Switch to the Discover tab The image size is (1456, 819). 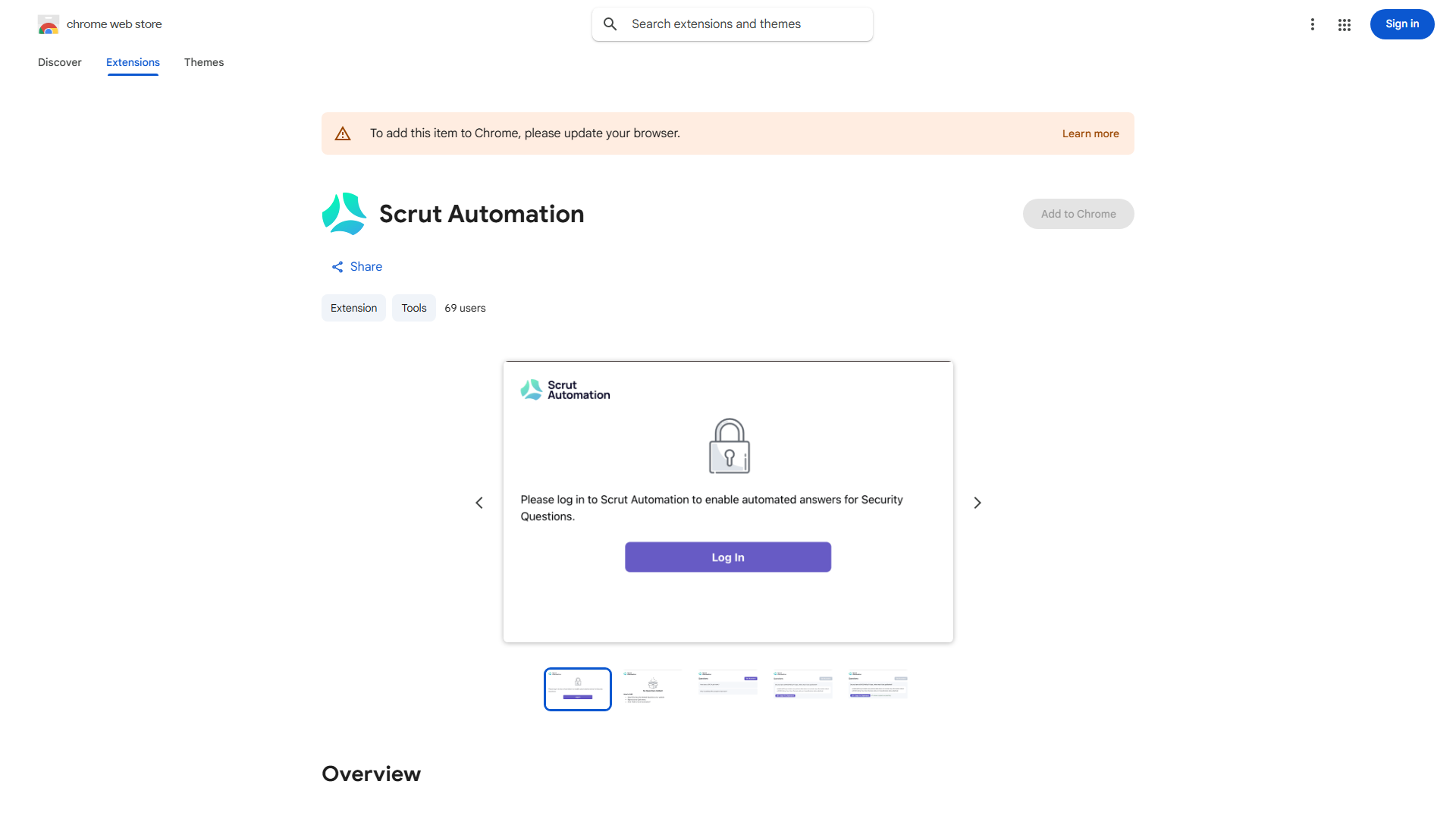[x=60, y=62]
